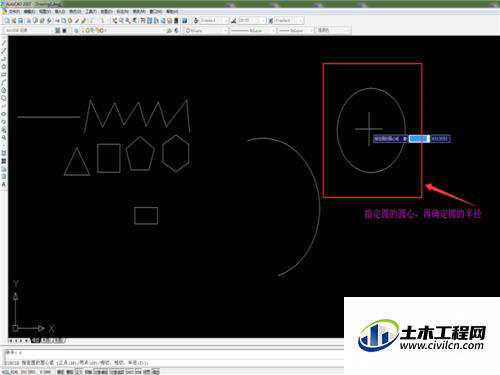Click the Plot icon
Viewport: 500px width, 375px height.
click(29, 21)
